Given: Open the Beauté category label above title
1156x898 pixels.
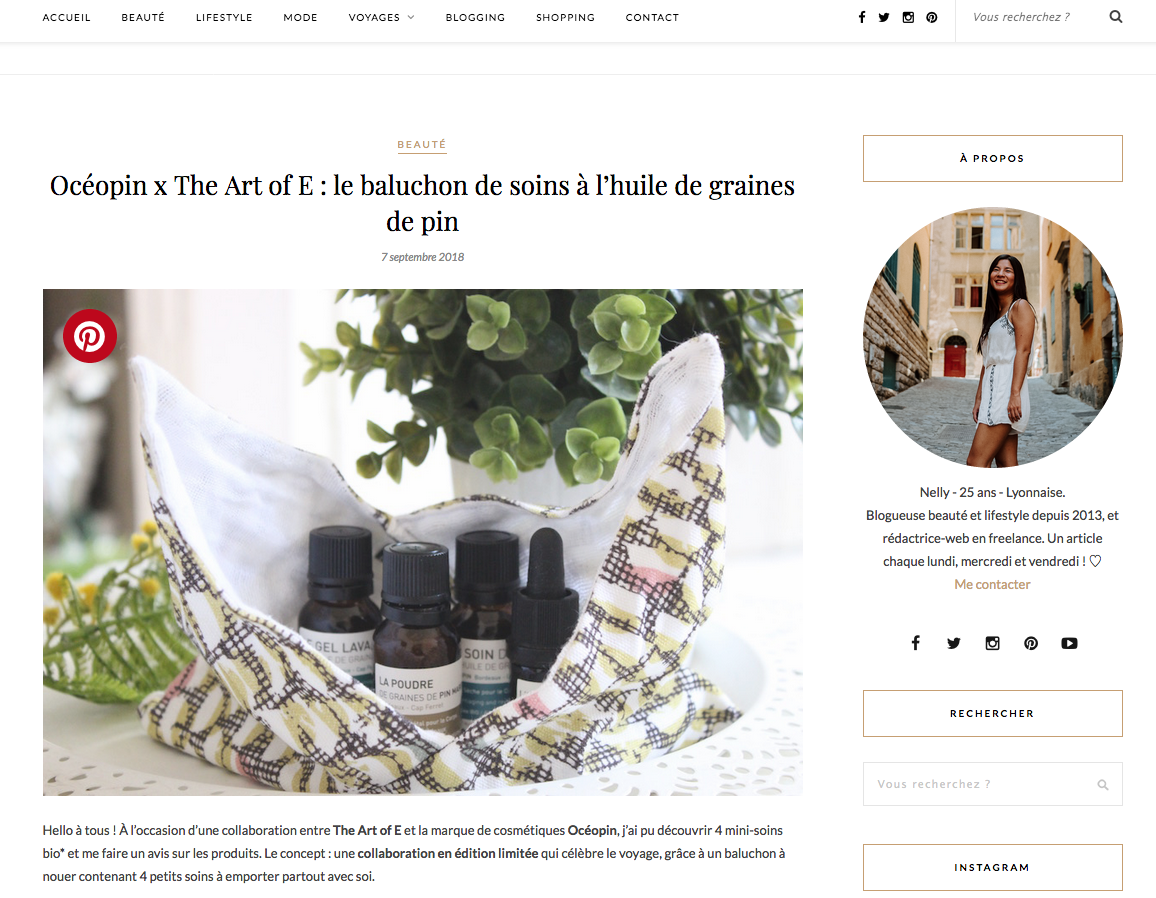Looking at the screenshot, I should point(422,145).
